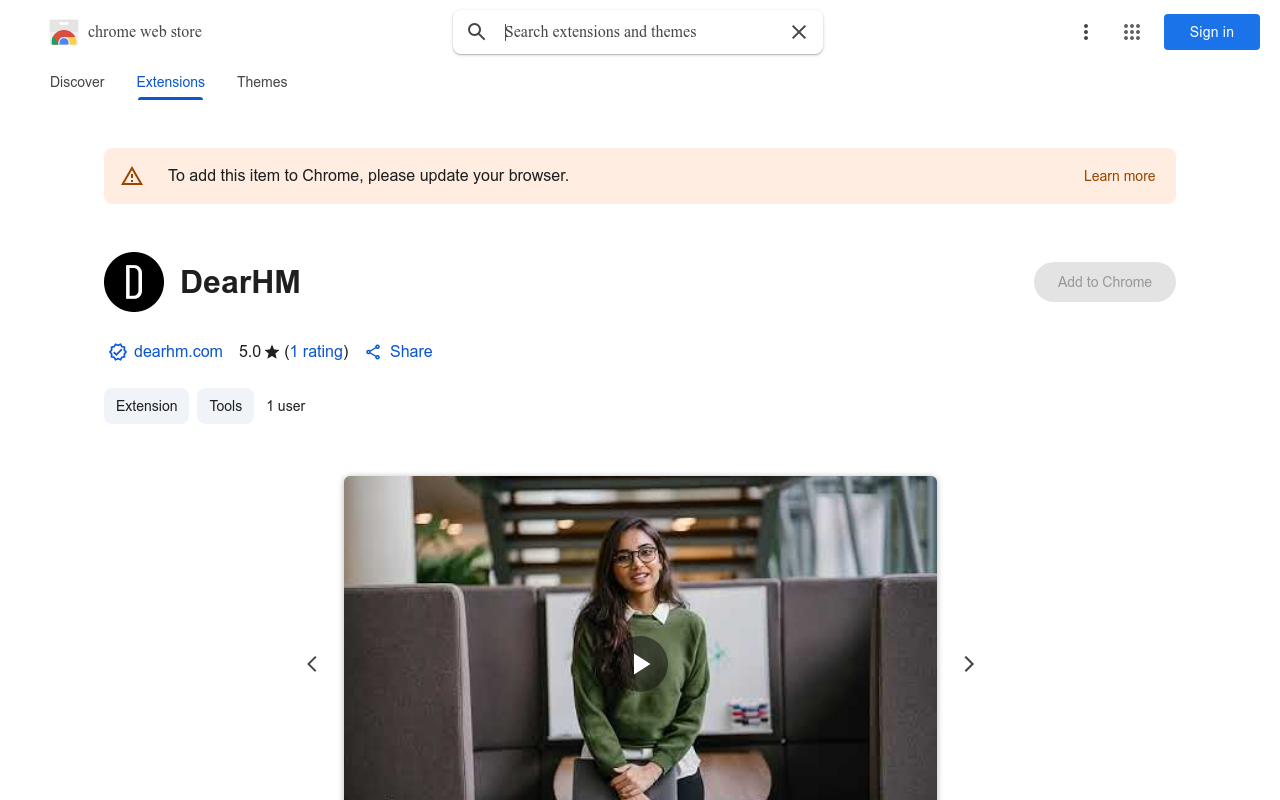Click the Share icon

click(373, 352)
